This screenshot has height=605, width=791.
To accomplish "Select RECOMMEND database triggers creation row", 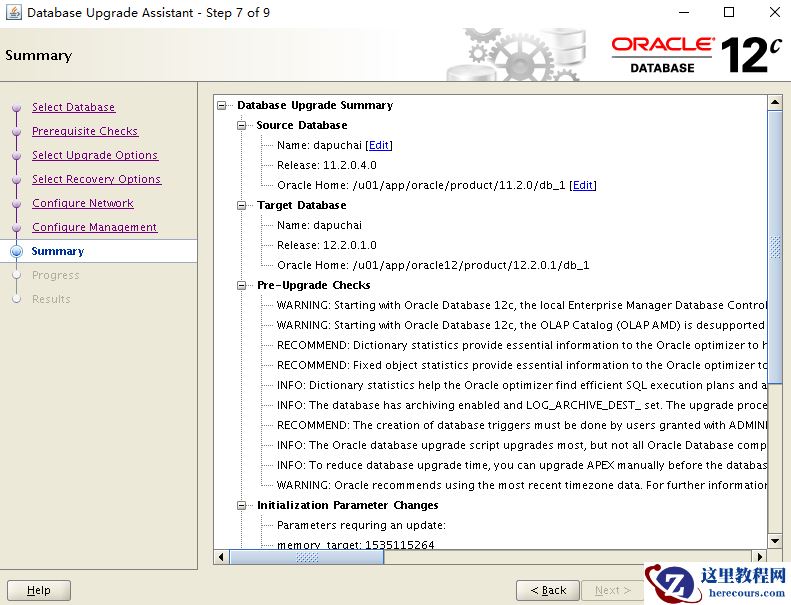I will coord(522,425).
